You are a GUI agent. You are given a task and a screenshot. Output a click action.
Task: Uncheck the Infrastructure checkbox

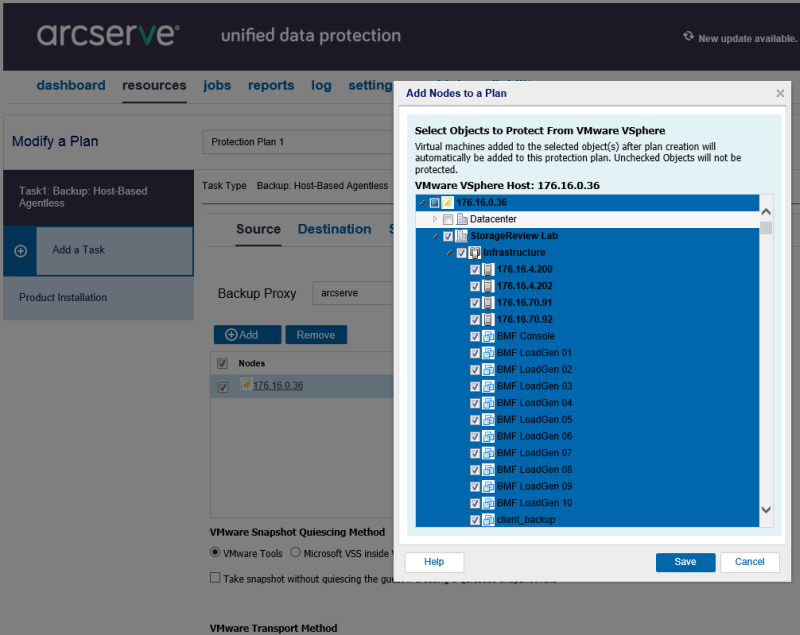pyautogui.click(x=461, y=253)
